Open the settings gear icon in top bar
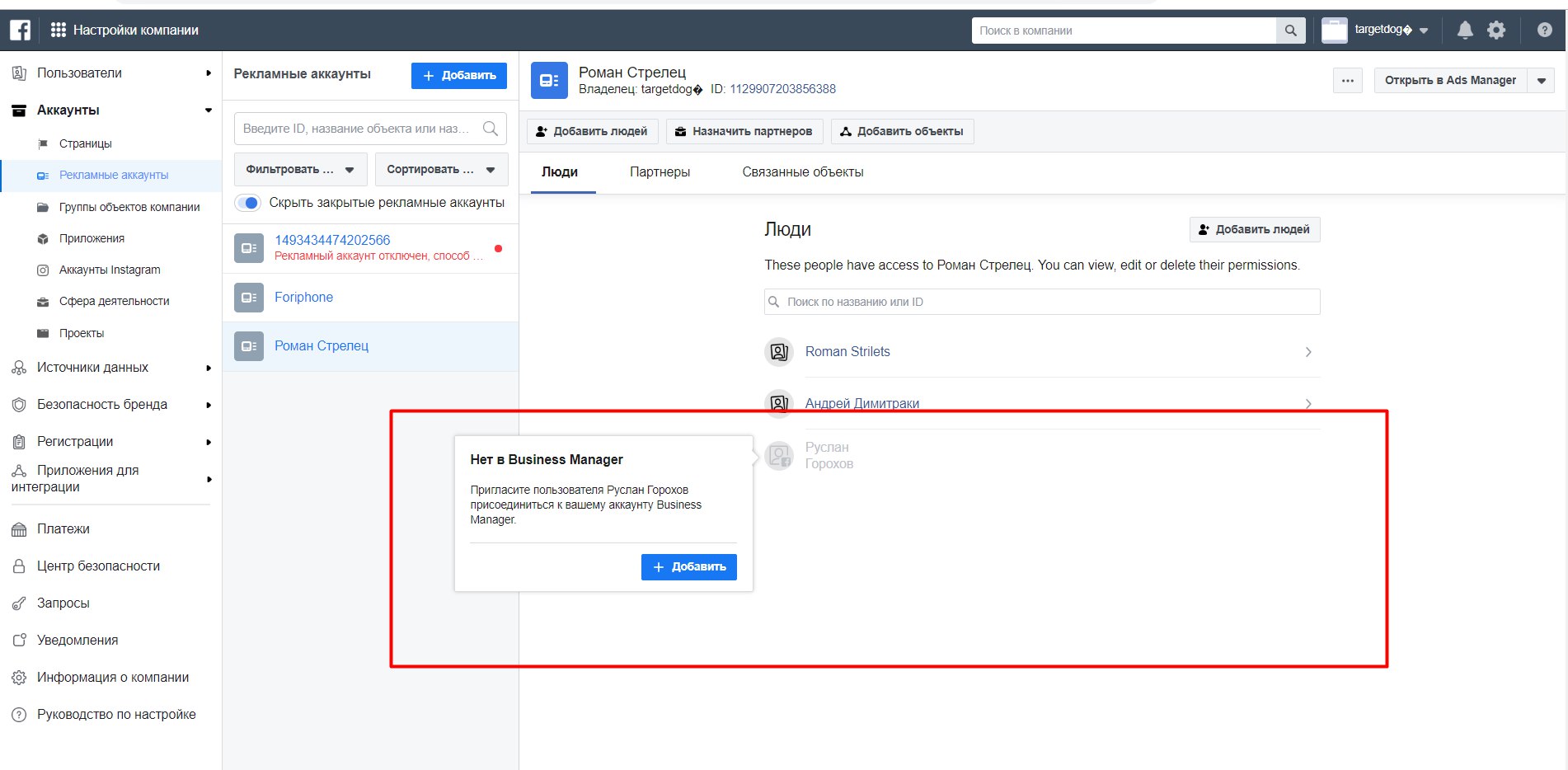 (1496, 31)
